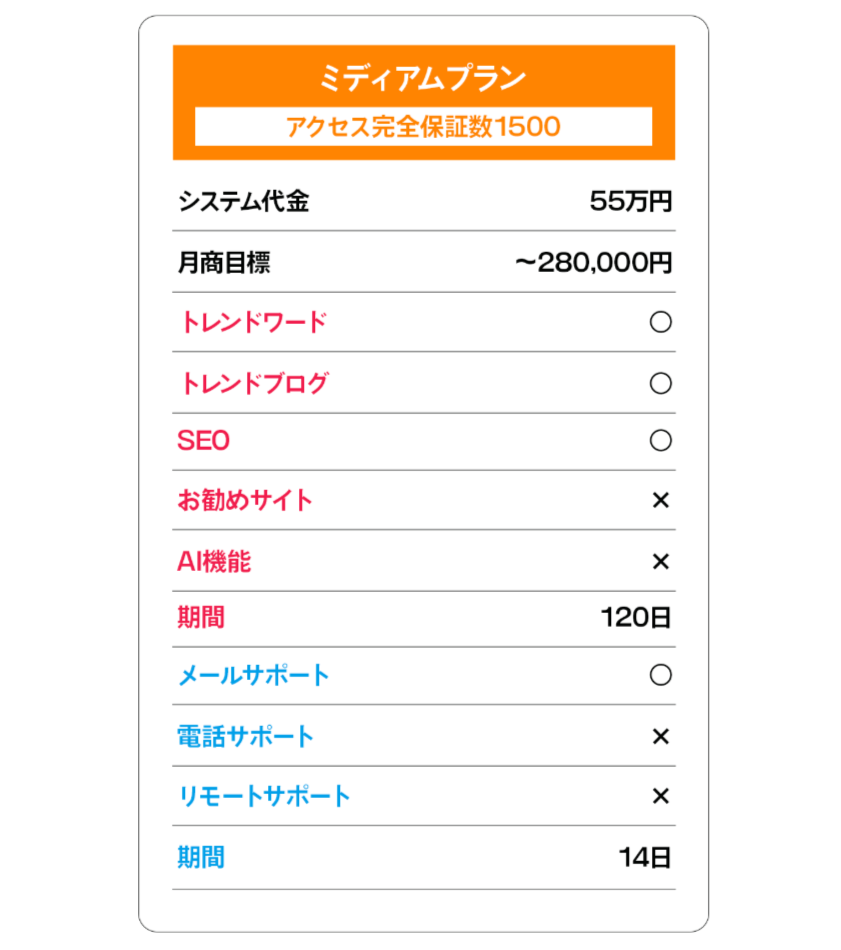Click the 14日 support period value
This screenshot has height=950, width=841.
[x=645, y=857]
